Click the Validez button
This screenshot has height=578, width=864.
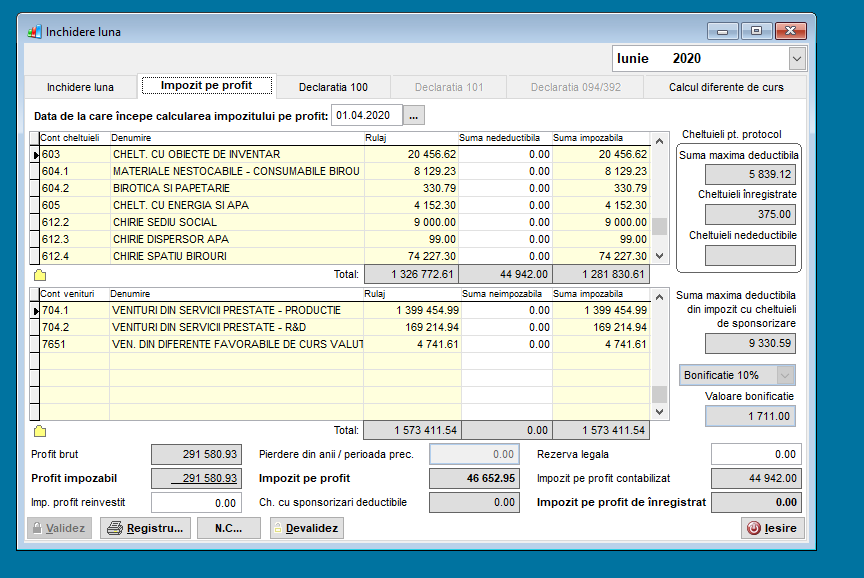(60, 528)
